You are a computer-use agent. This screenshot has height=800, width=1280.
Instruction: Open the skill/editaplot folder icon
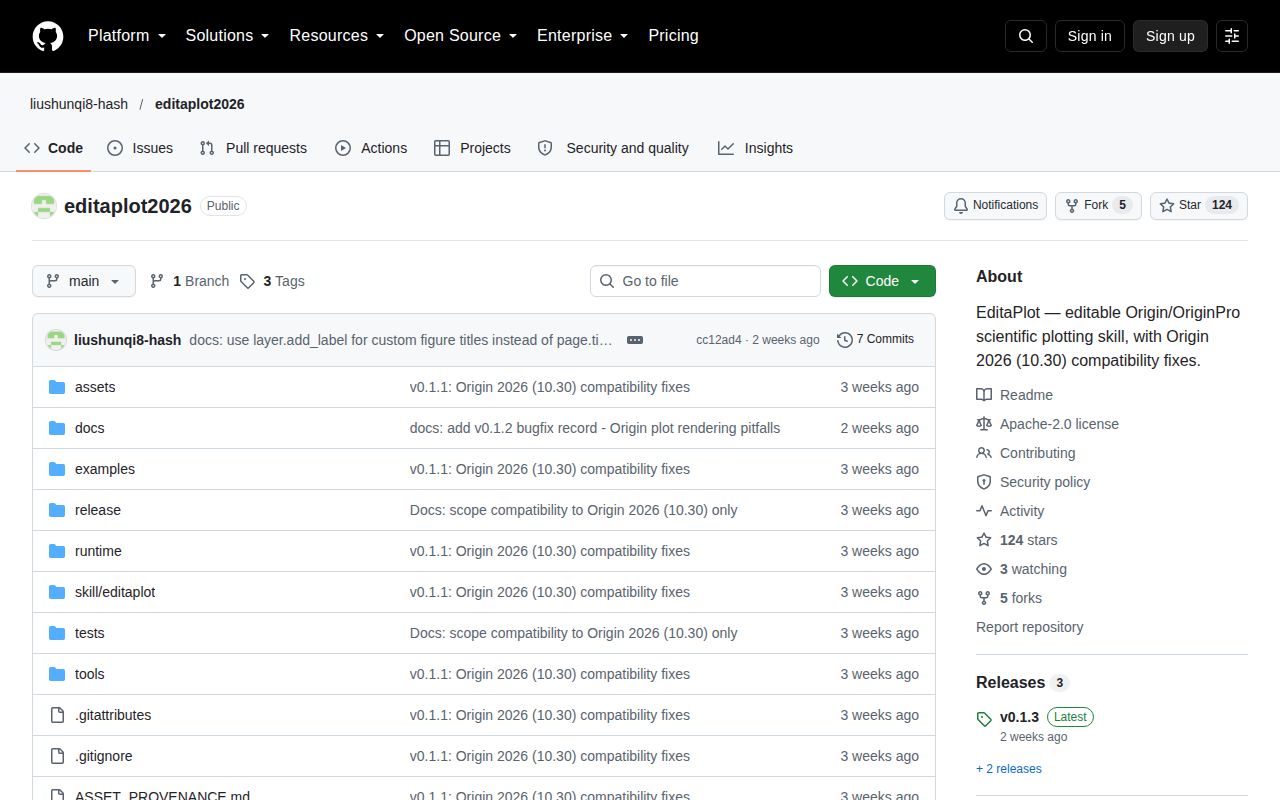pyautogui.click(x=57, y=592)
